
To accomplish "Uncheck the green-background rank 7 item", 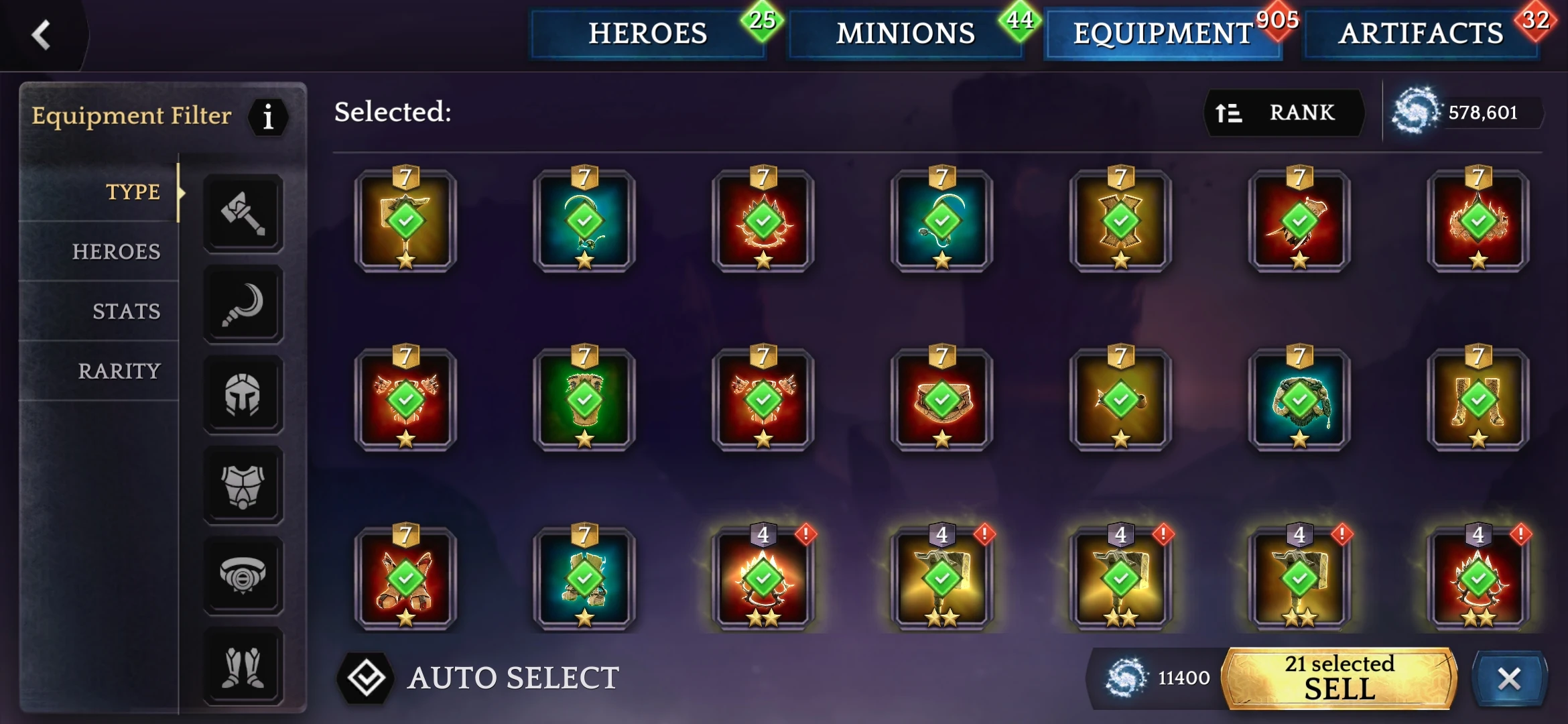I will (x=584, y=400).
